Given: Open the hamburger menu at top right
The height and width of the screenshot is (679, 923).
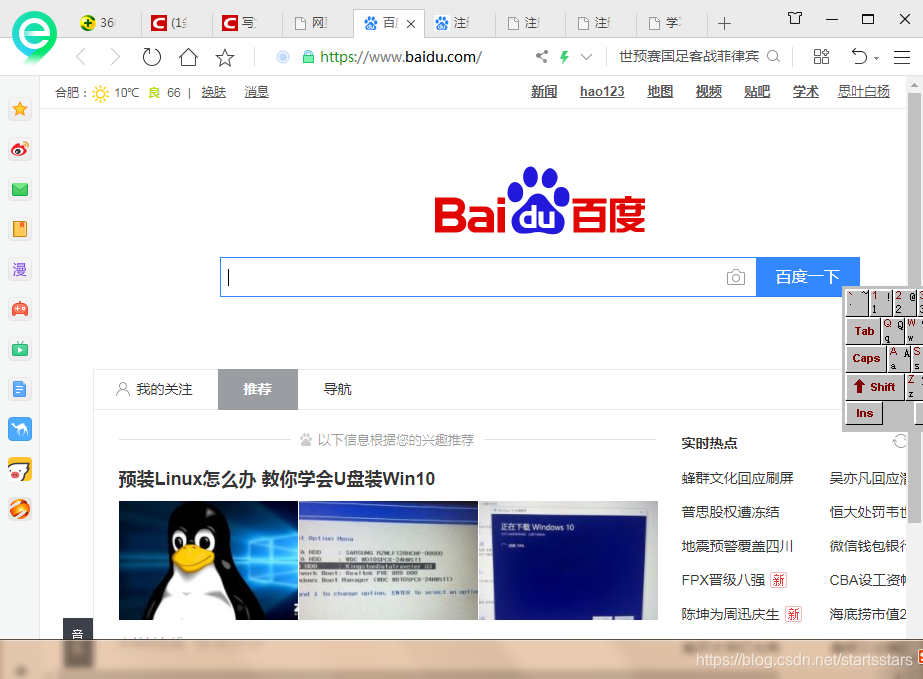Looking at the screenshot, I should [x=903, y=57].
